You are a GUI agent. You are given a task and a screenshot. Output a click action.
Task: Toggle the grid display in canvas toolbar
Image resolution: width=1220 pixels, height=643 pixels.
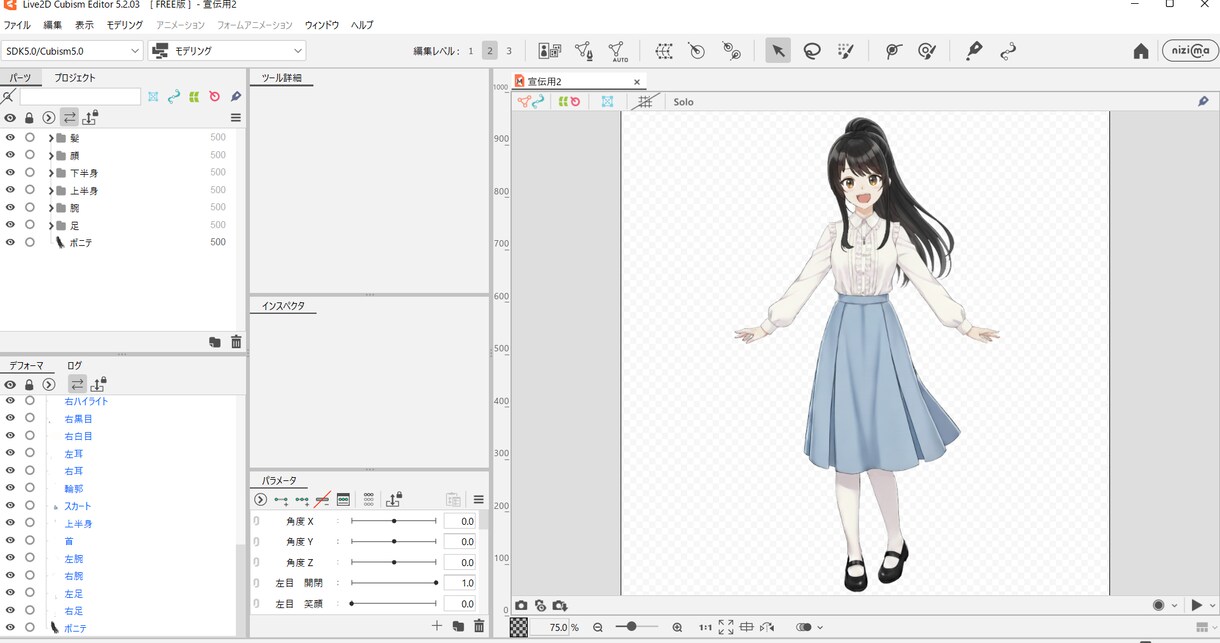point(645,102)
